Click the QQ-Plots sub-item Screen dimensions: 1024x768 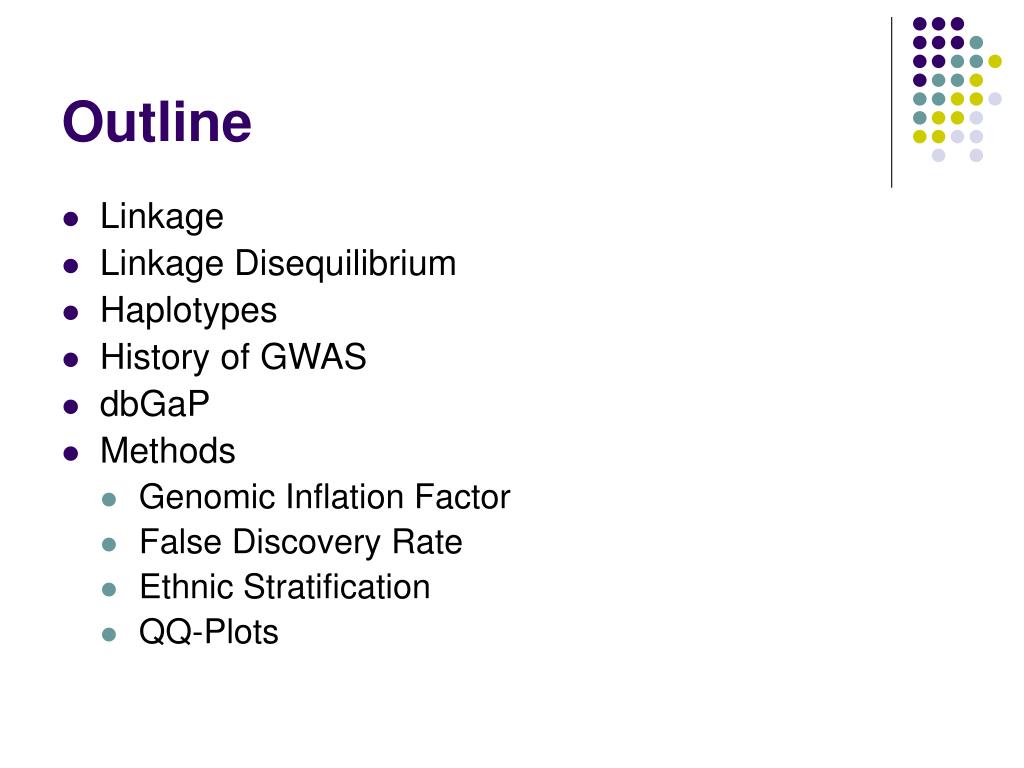tap(208, 632)
